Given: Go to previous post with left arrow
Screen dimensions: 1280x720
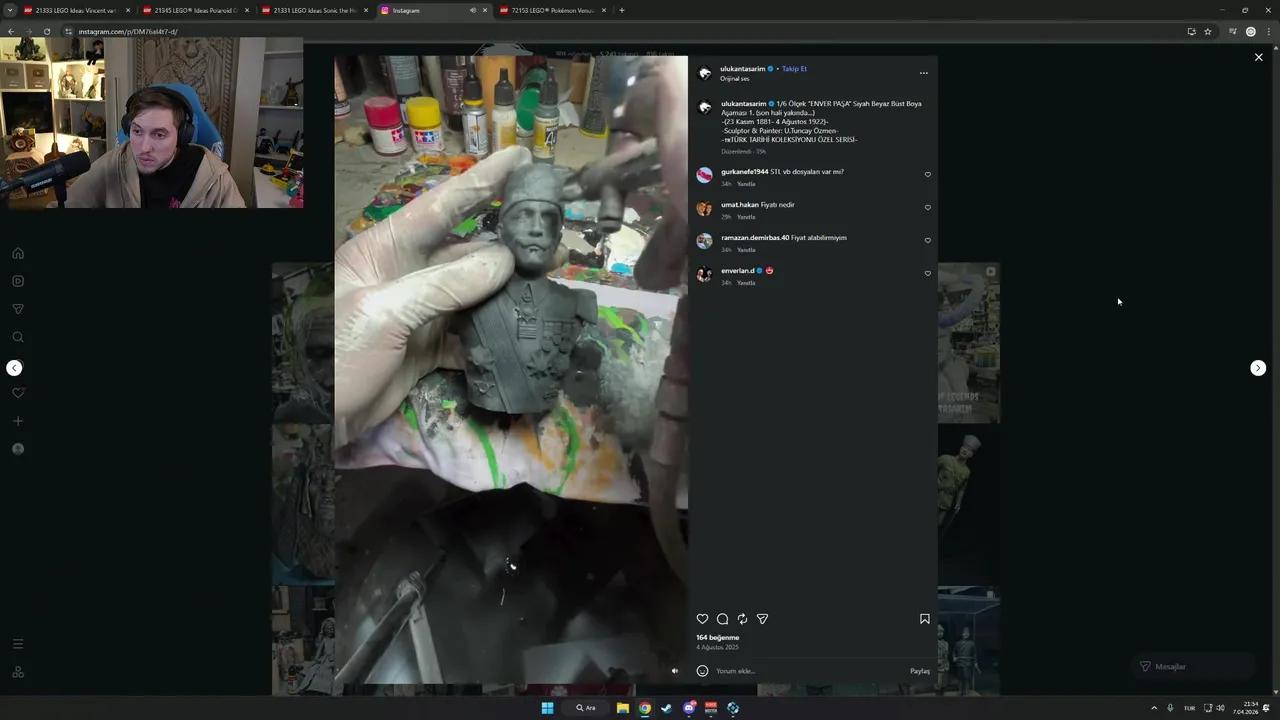Looking at the screenshot, I should tap(14, 368).
